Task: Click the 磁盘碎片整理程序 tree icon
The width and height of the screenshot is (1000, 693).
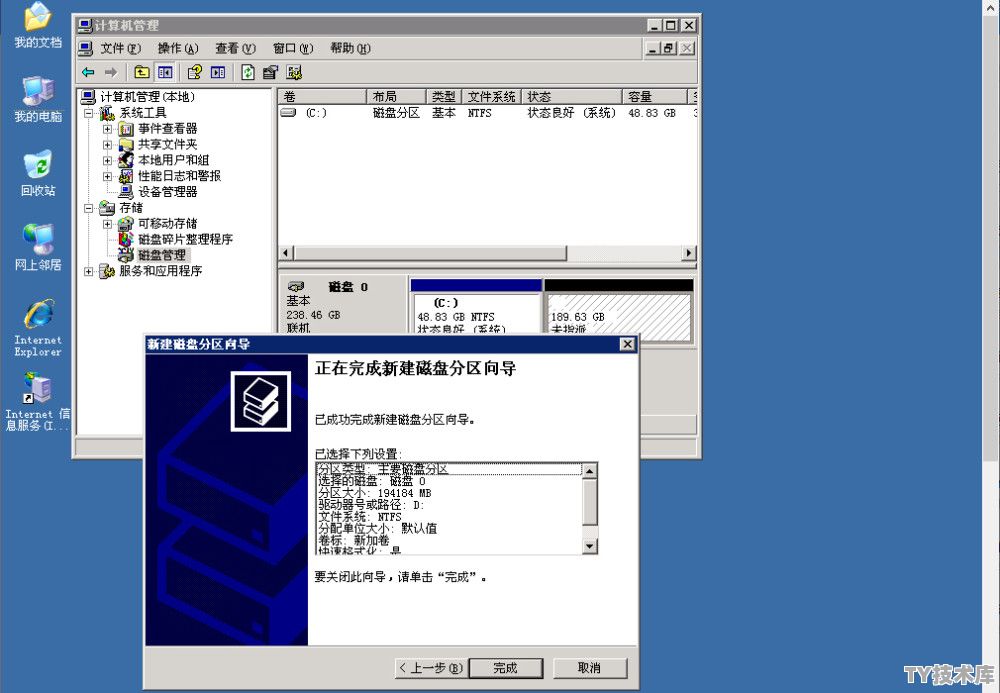Action: coord(126,240)
